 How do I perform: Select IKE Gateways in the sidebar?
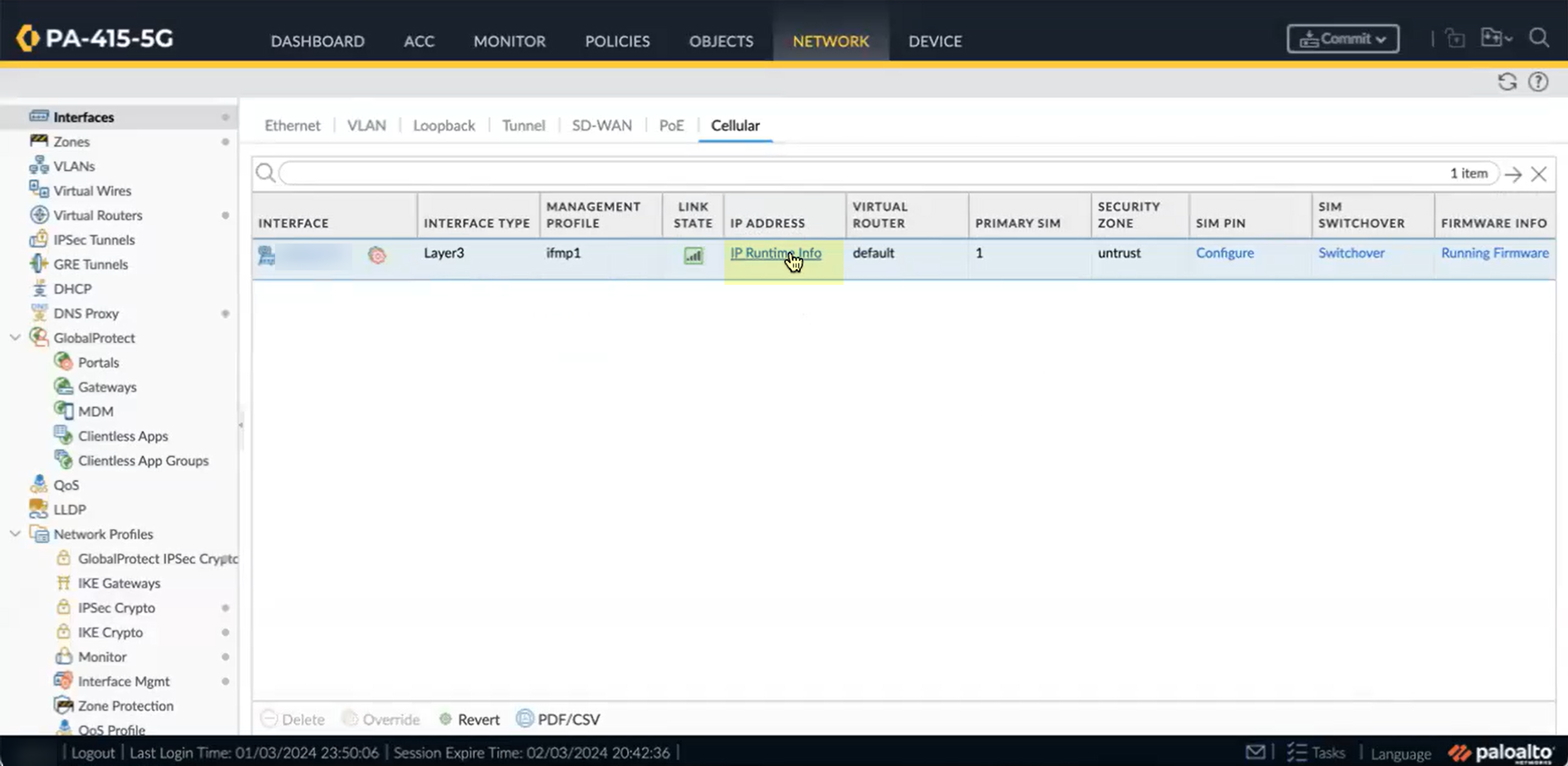119,583
